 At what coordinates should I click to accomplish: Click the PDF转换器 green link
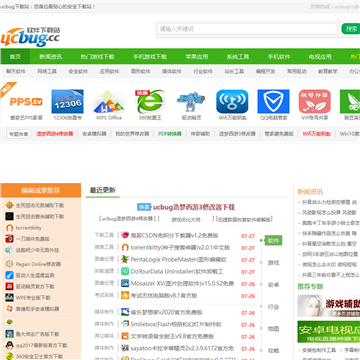click(x=170, y=134)
